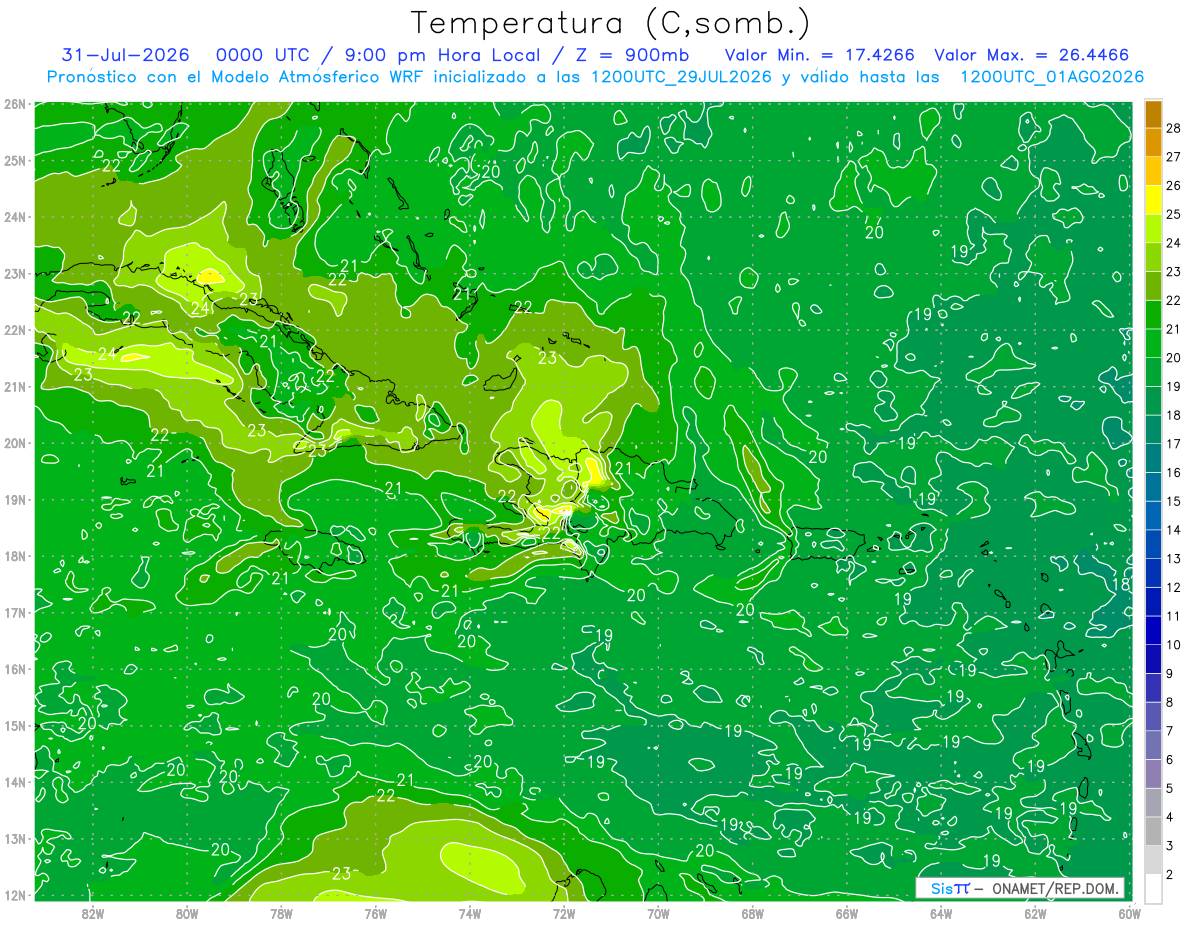Image resolution: width=1200 pixels, height=927 pixels.
Task: Click the color band between 24 and 25
Action: click(x=1153, y=229)
